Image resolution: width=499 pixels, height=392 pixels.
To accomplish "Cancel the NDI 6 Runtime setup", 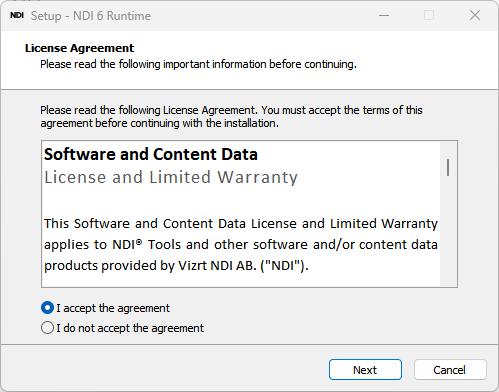I will click(x=450, y=369).
